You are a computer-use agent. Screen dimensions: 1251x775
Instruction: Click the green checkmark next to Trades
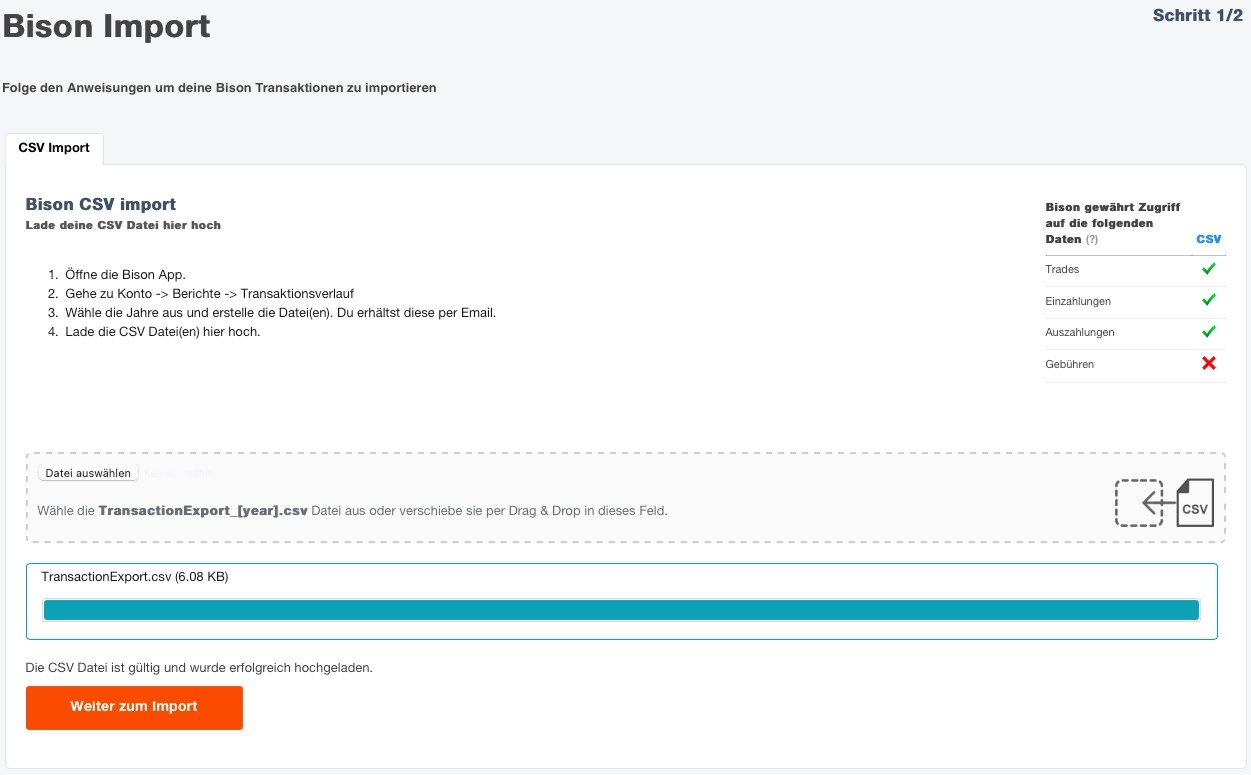(1208, 269)
